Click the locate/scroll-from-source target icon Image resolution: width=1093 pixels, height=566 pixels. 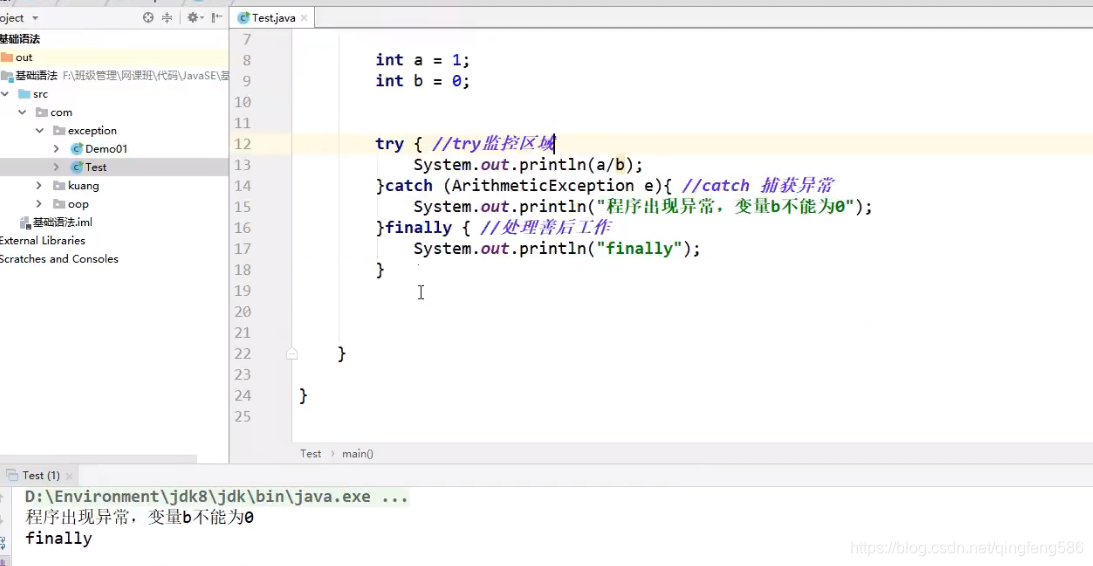148,18
